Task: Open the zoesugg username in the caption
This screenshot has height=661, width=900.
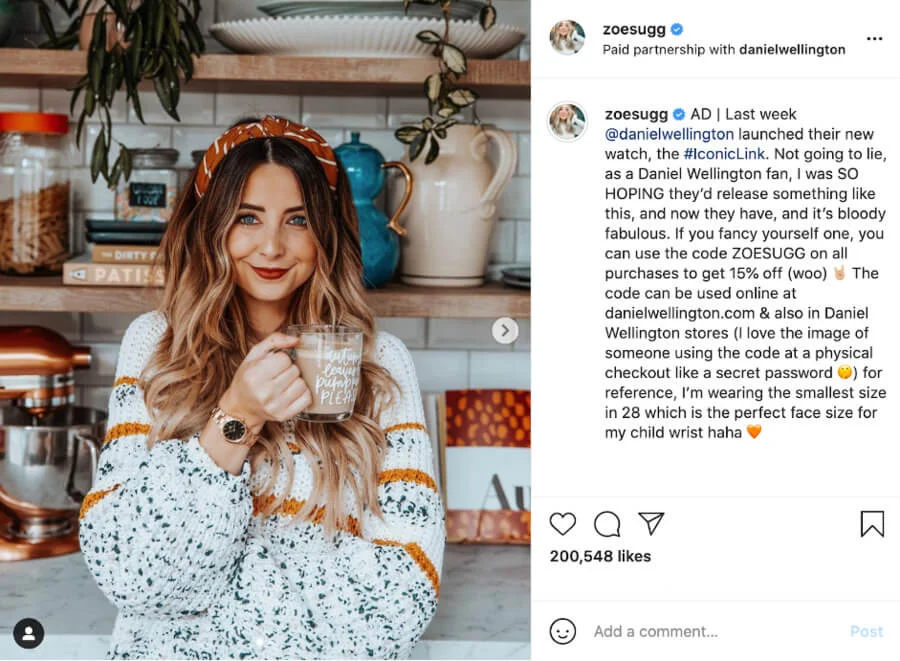Action: pos(636,114)
